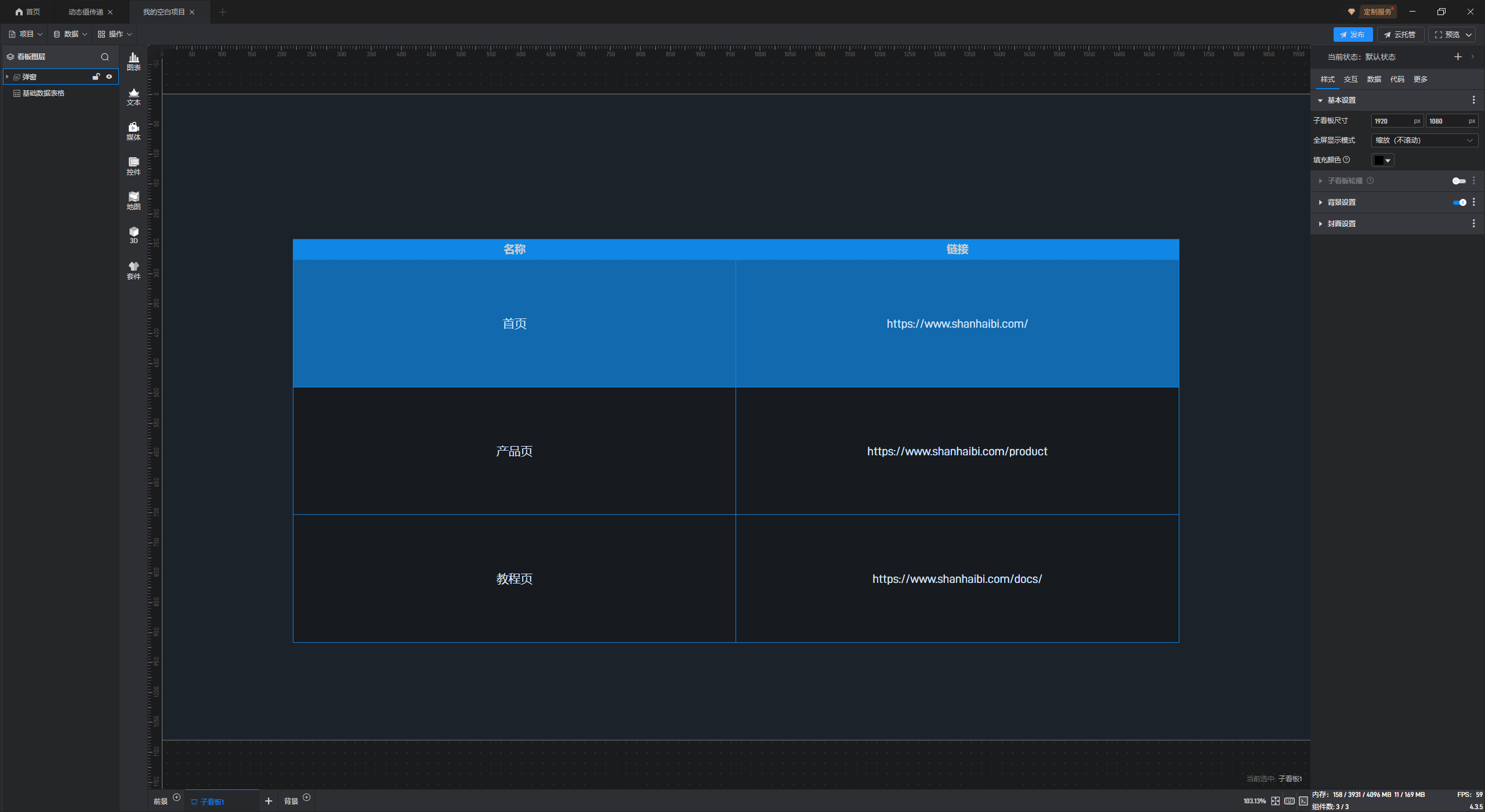Open the 填充颜色 color swatch
The height and width of the screenshot is (812, 1485).
tap(1382, 160)
